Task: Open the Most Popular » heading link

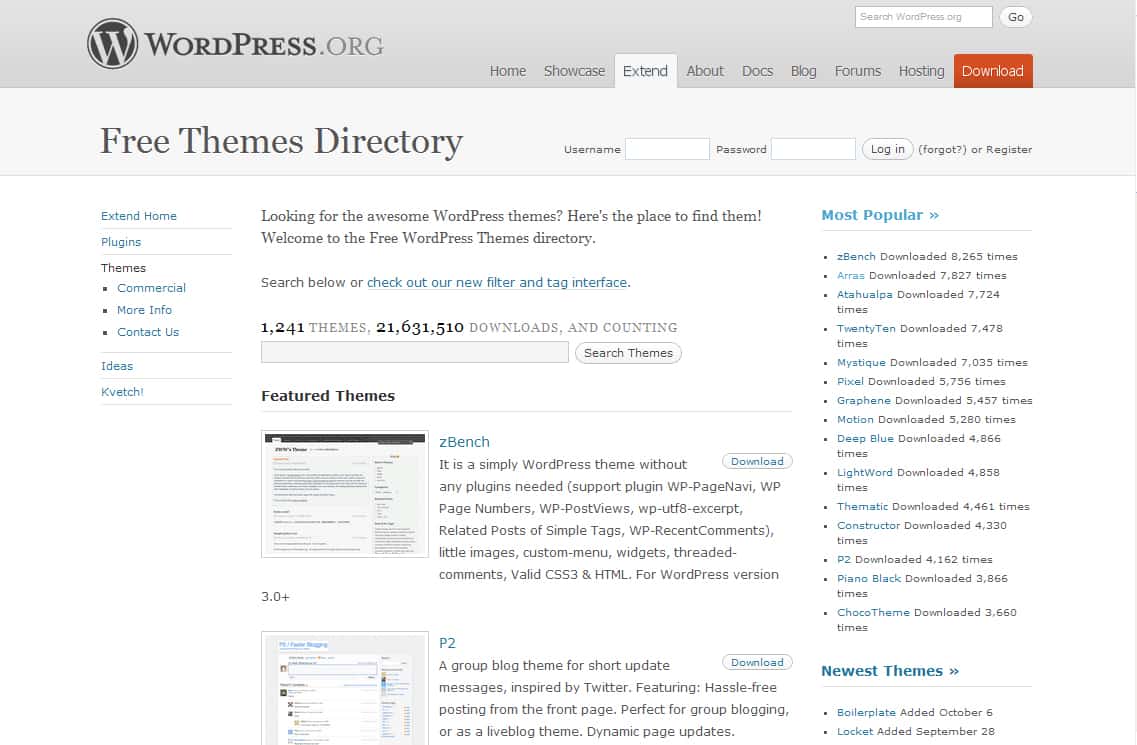Action: (x=880, y=215)
